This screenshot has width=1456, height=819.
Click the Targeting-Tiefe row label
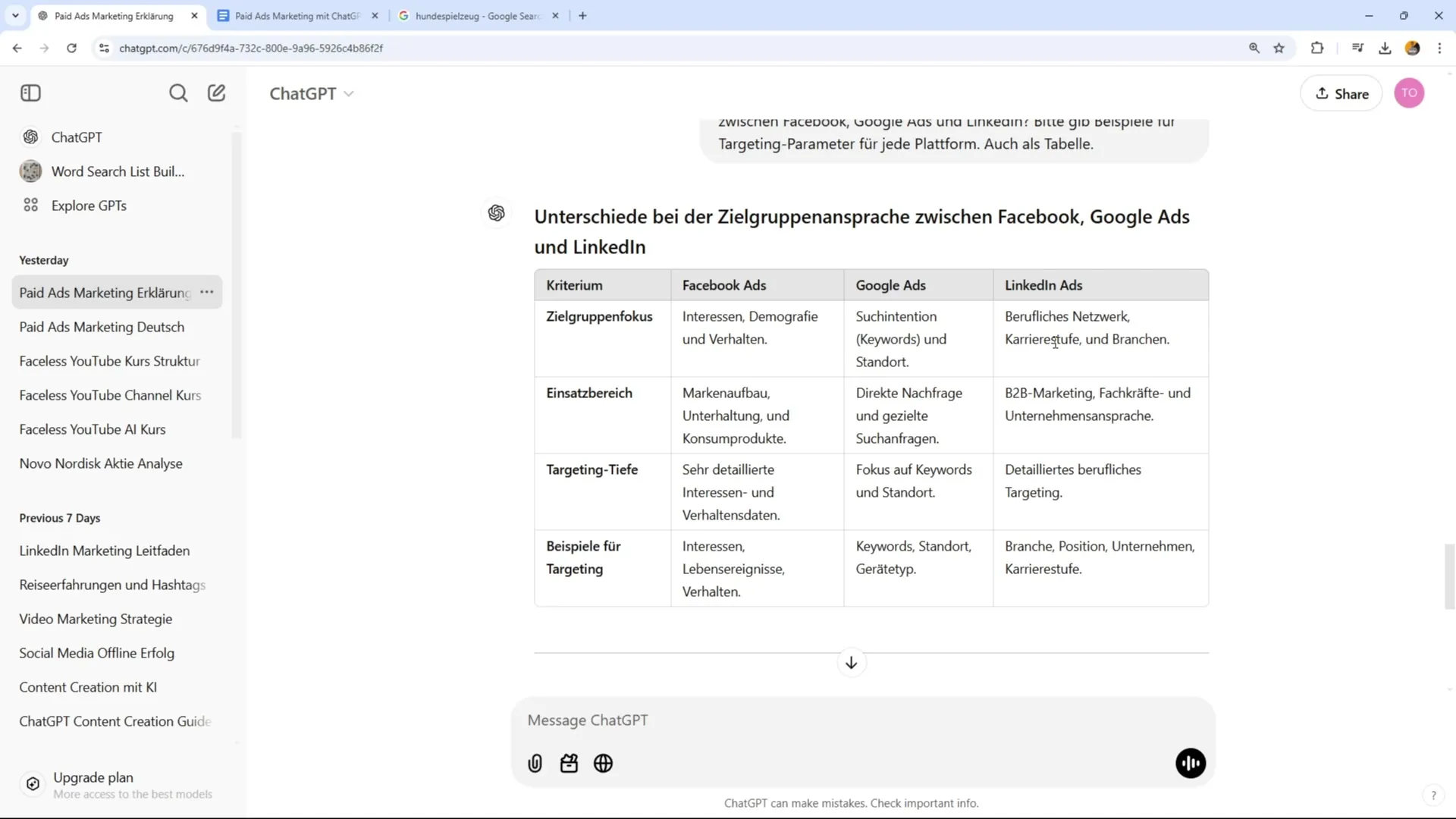coord(592,469)
